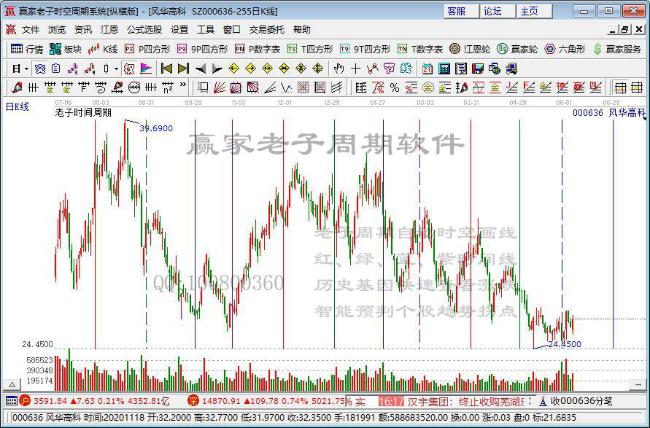This screenshot has width=650, height=428.
Task: Open 赢家服务 with green dollar icon
Action: pyautogui.click(x=617, y=49)
